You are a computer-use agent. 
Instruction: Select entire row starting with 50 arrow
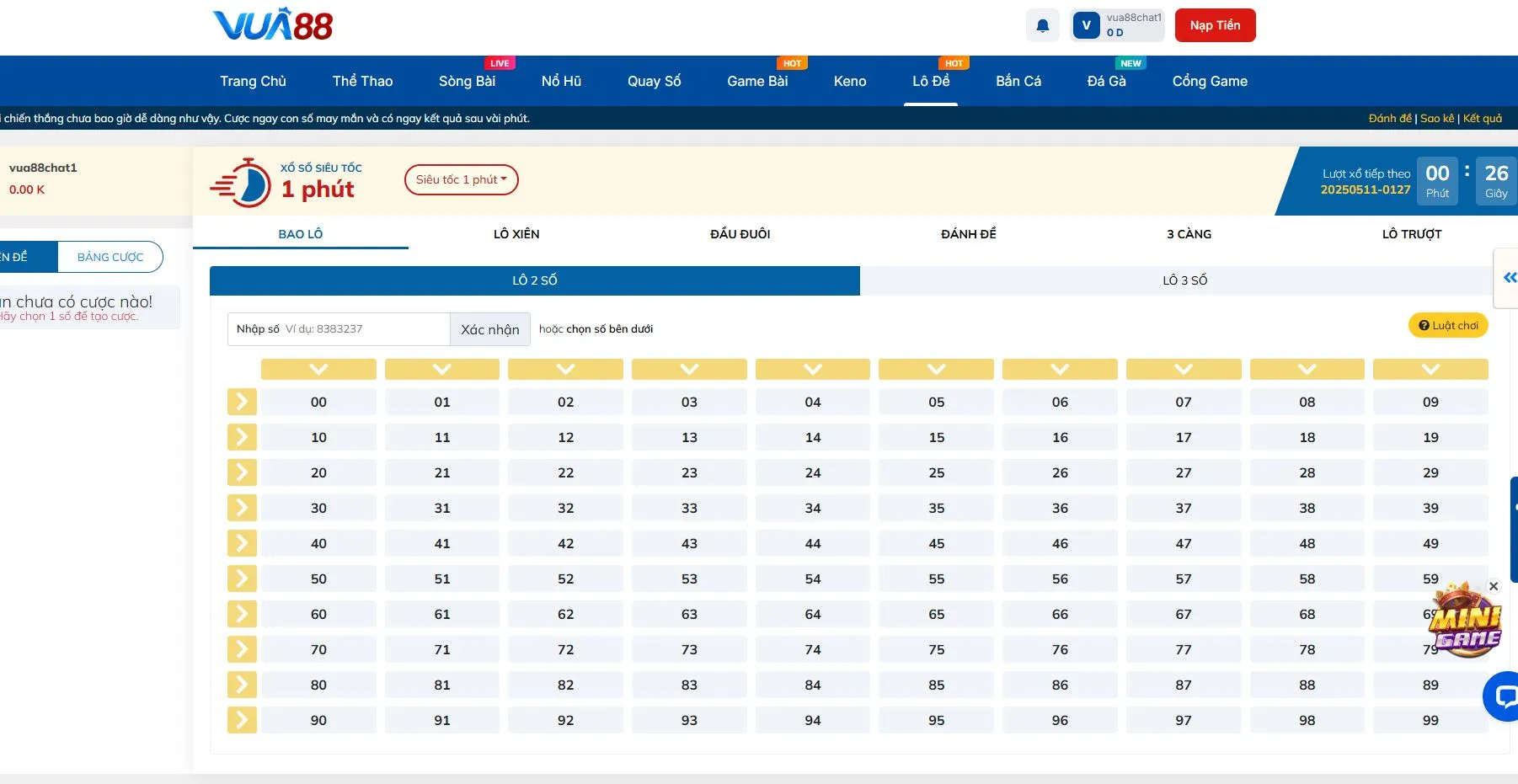point(242,579)
